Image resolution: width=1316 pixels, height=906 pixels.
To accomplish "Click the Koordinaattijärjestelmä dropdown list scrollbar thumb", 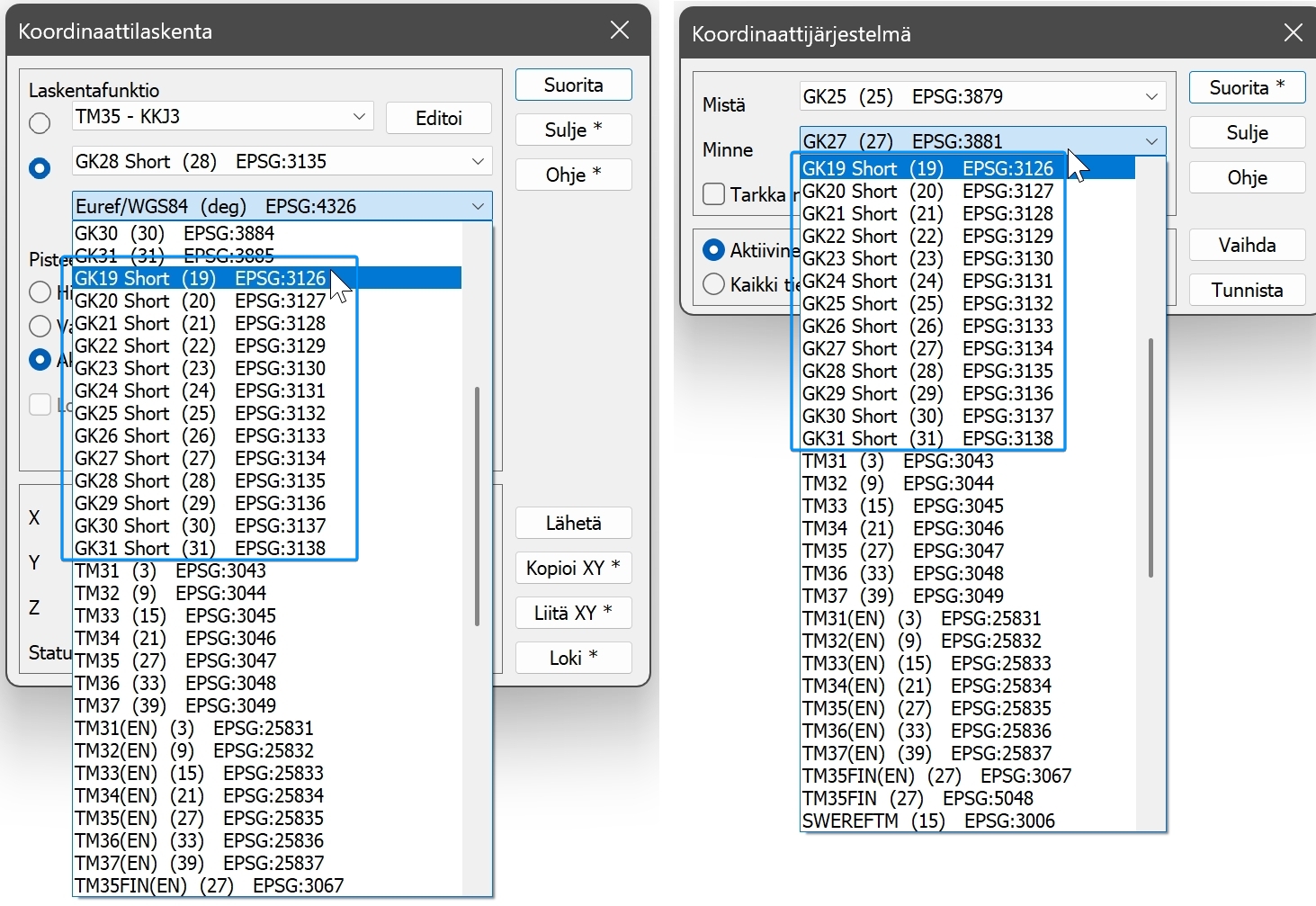I will click(1150, 458).
